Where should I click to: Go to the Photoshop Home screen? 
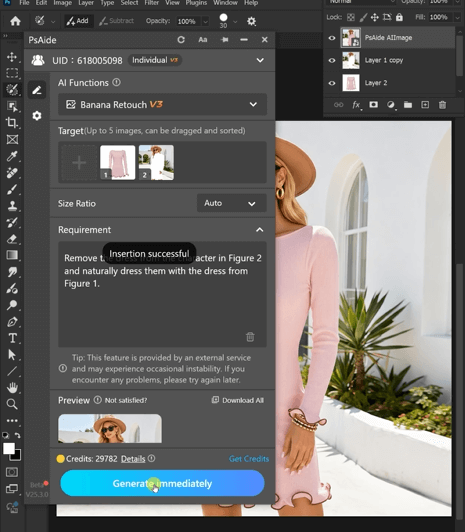[15, 21]
